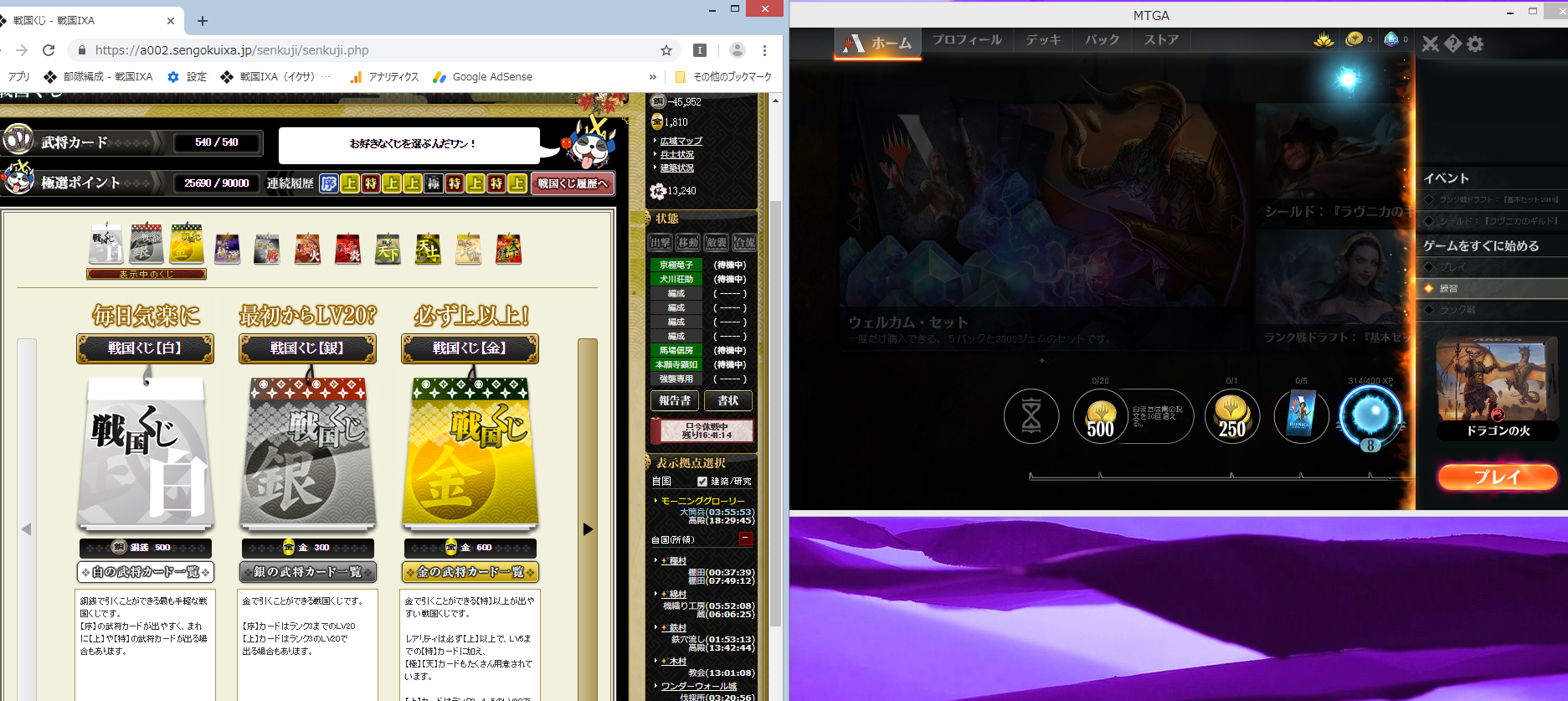Switch to the ストア tab in MTGA

1161,40
